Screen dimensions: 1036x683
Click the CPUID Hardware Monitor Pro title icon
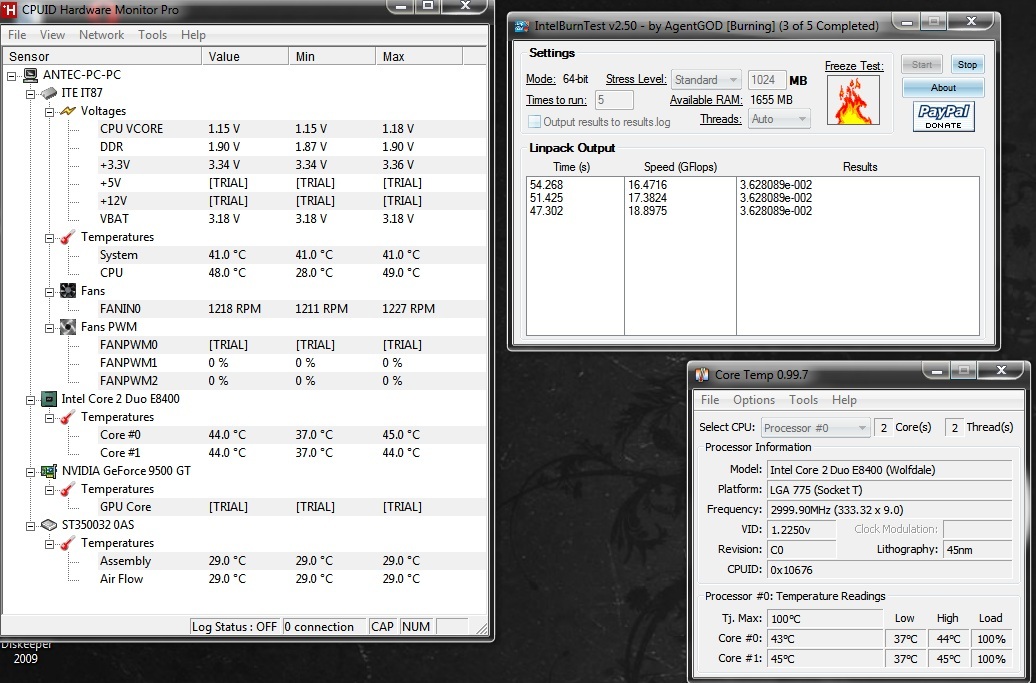tap(9, 9)
